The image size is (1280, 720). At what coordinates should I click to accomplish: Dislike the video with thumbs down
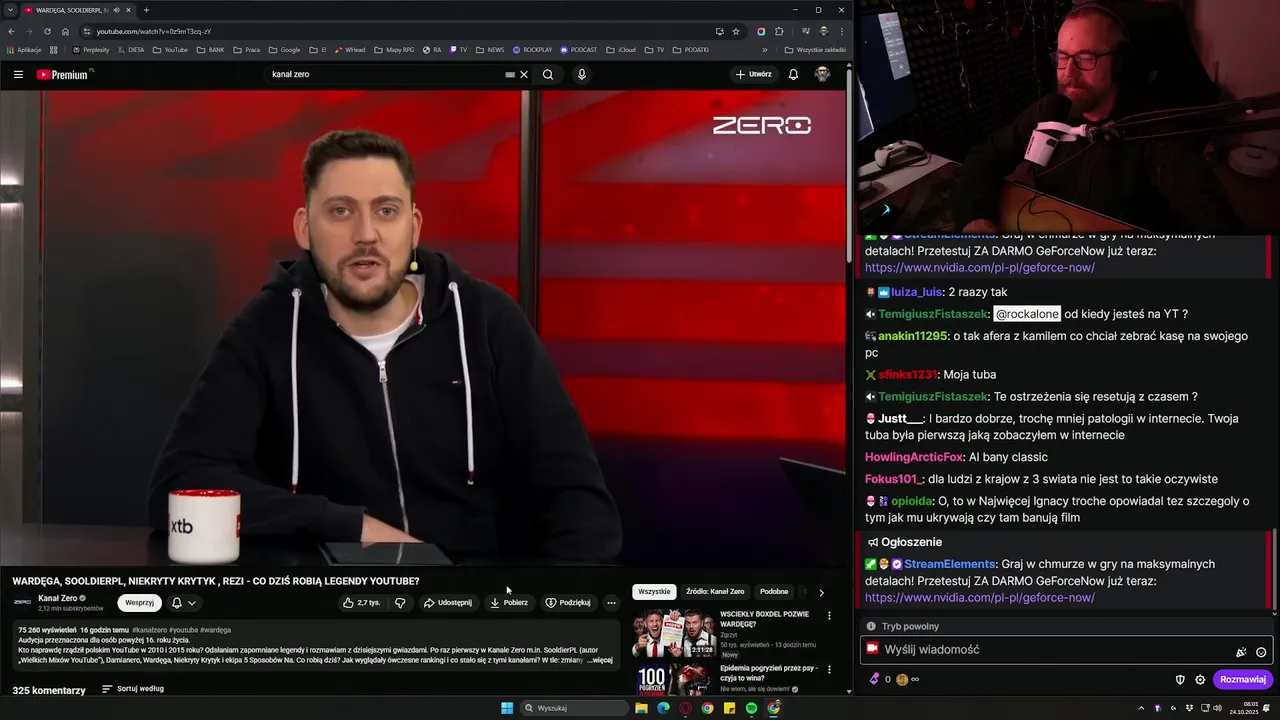tap(400, 603)
